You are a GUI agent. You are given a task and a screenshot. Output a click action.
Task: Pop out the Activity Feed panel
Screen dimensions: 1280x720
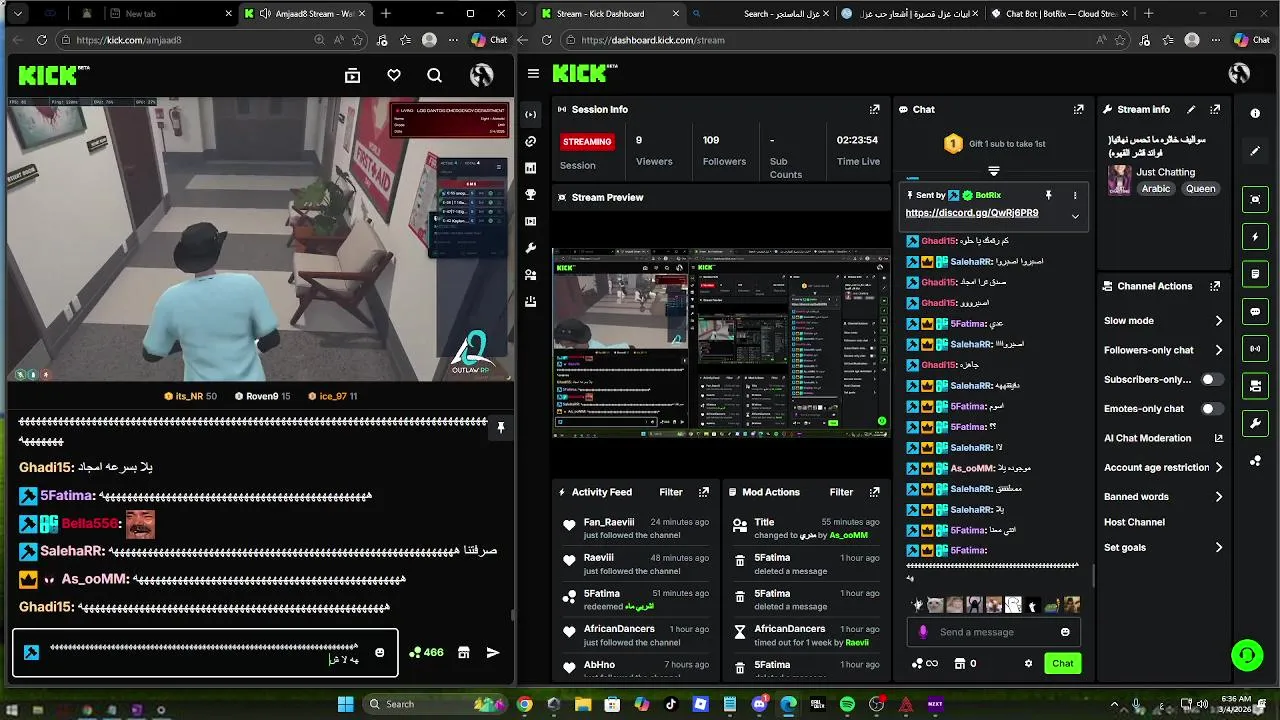pos(704,492)
